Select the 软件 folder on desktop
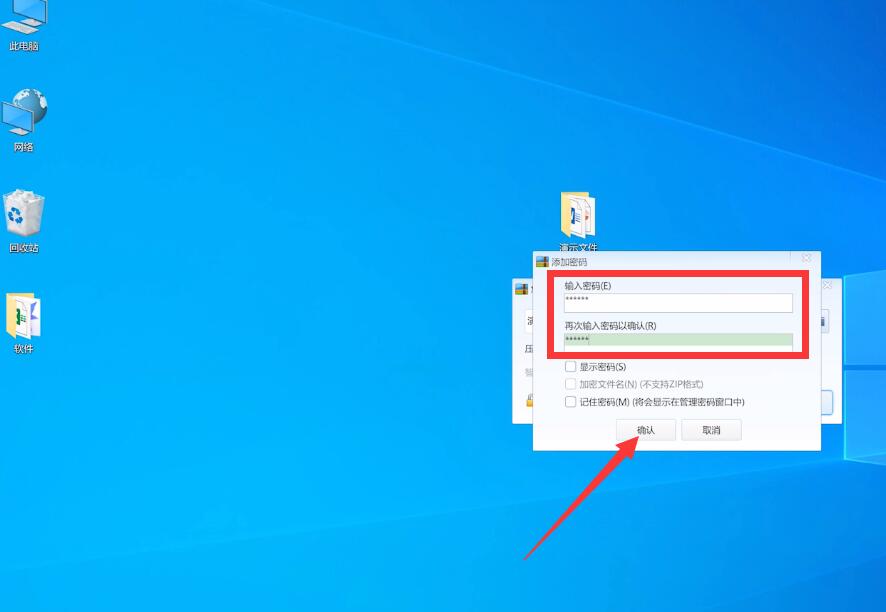The image size is (886, 612). (24, 316)
